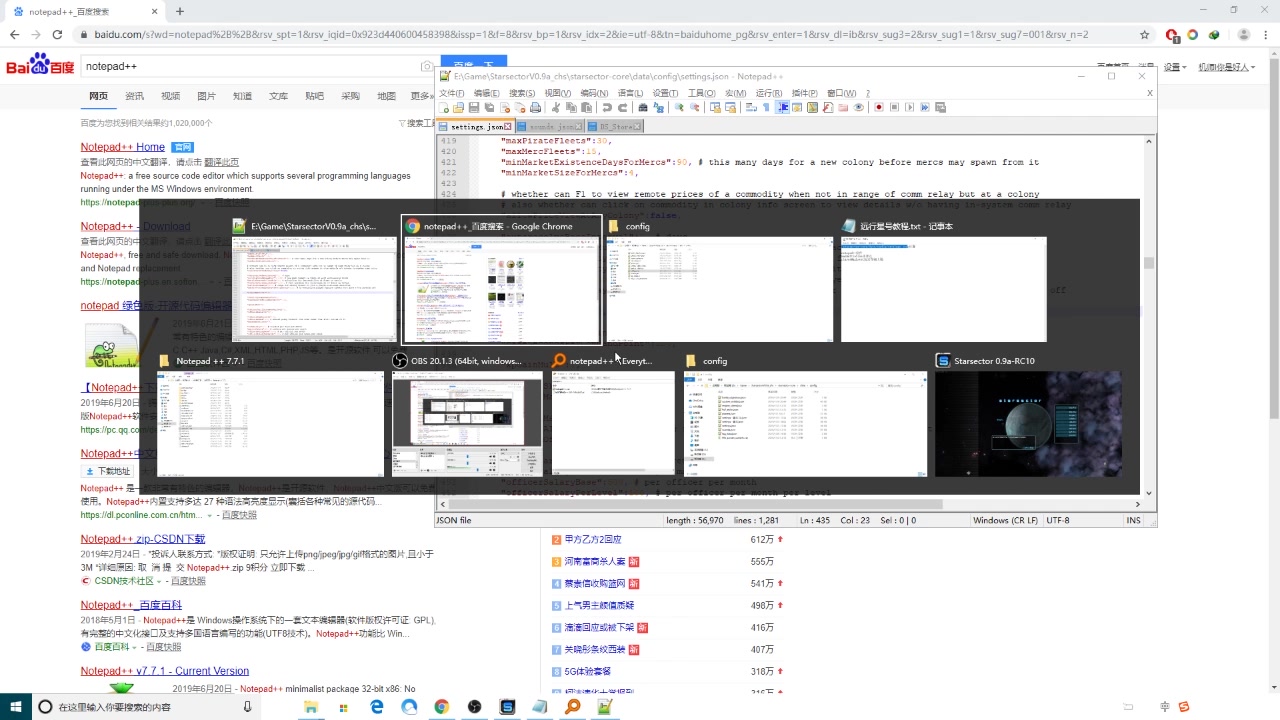Switch to the DS_Store tab
Screen dimensions: 1280x720
point(613,127)
